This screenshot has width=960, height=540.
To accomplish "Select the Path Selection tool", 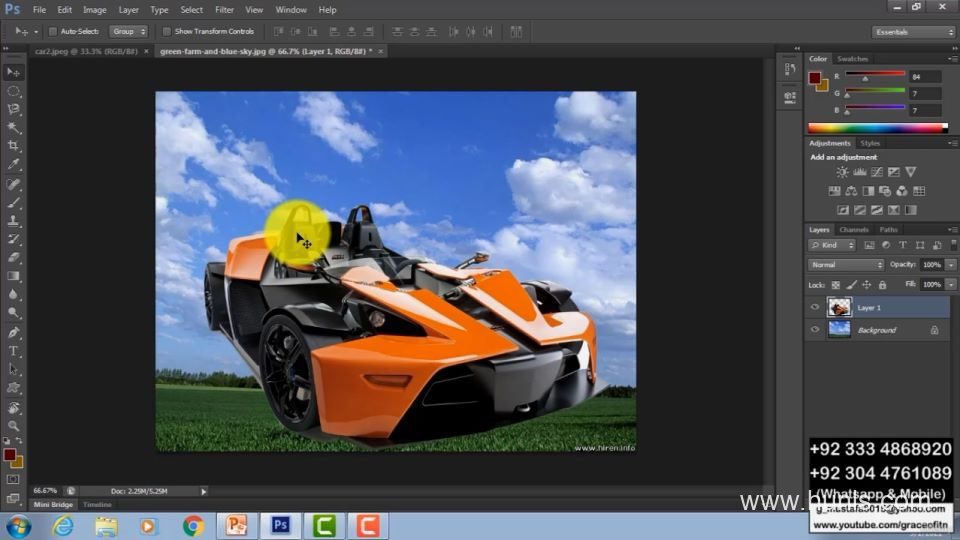I will (13, 370).
